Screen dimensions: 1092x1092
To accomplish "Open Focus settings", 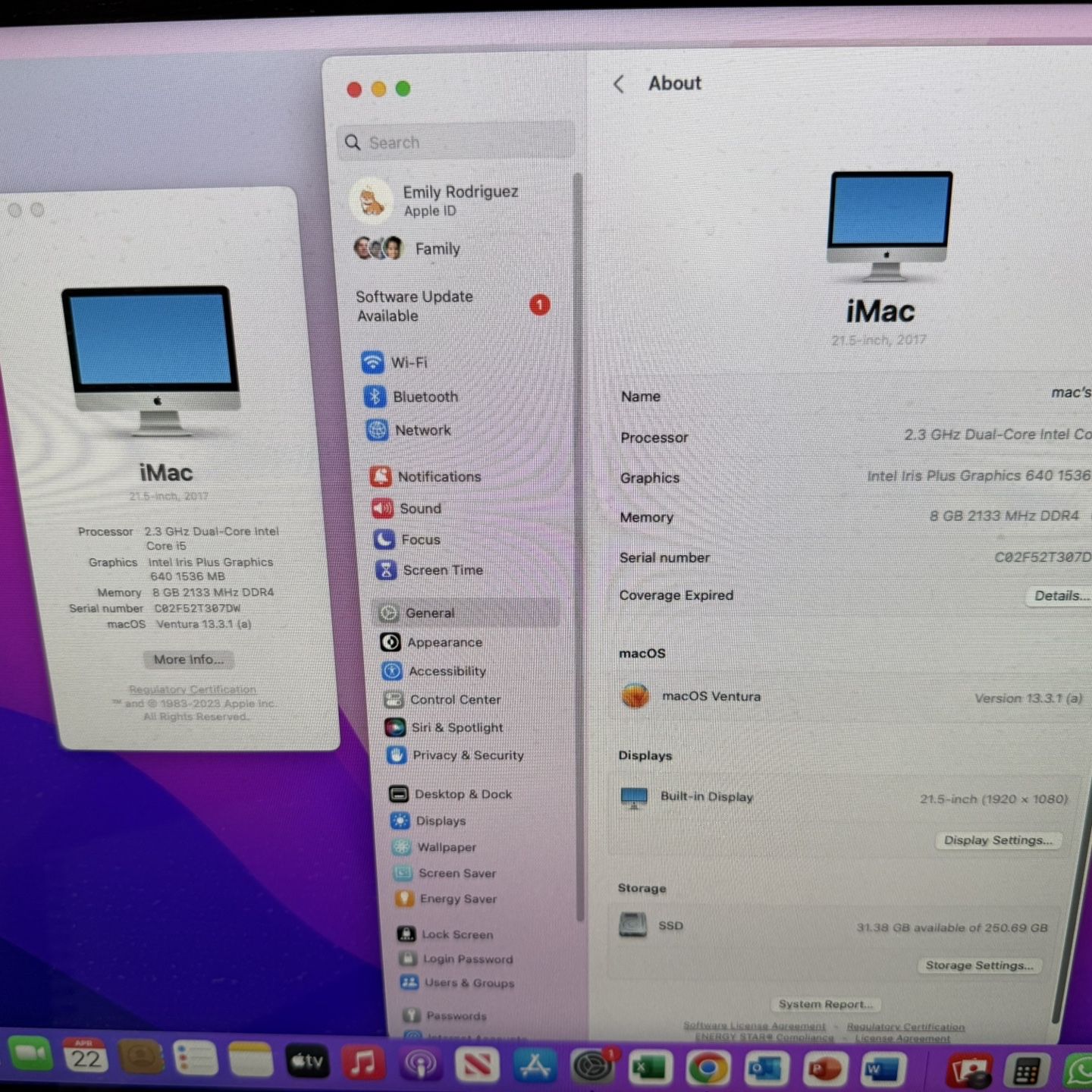I will click(407, 539).
